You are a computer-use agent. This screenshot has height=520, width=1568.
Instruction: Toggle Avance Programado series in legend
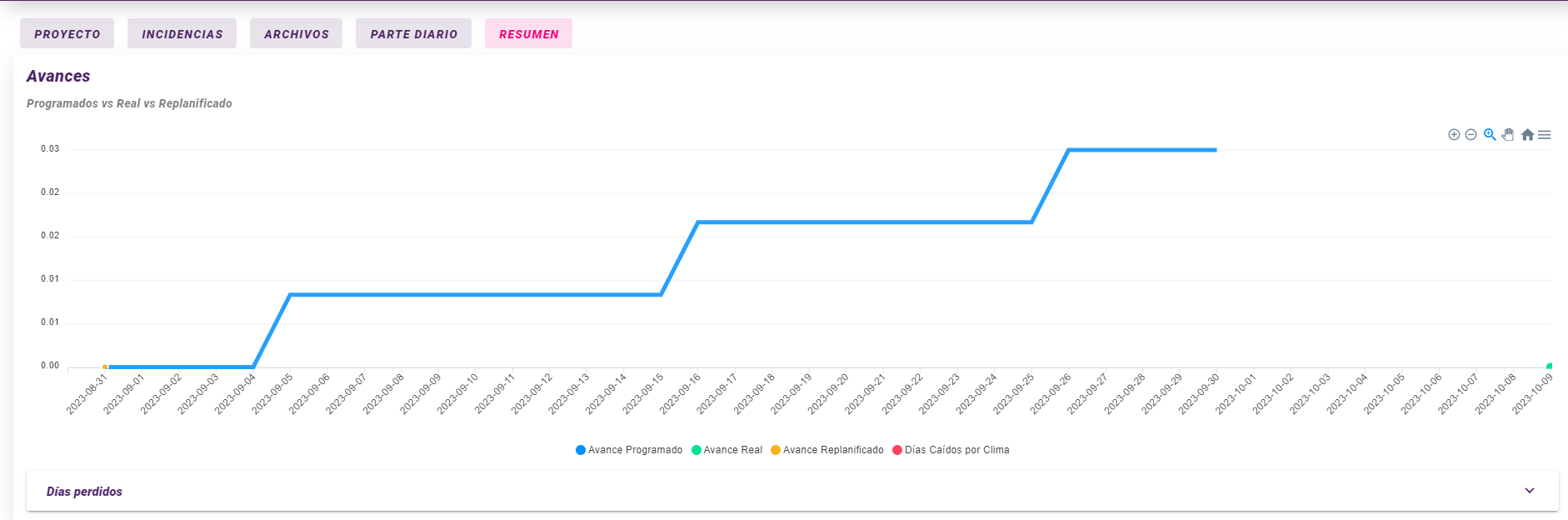(629, 450)
